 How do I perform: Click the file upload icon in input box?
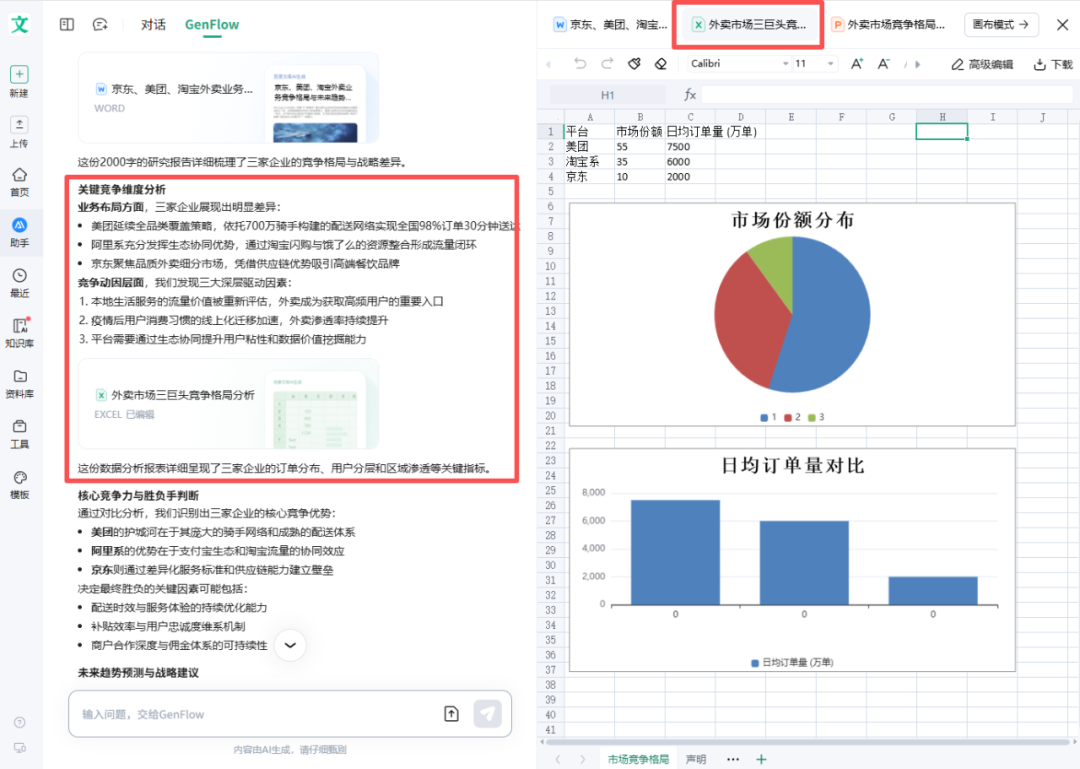coord(451,714)
